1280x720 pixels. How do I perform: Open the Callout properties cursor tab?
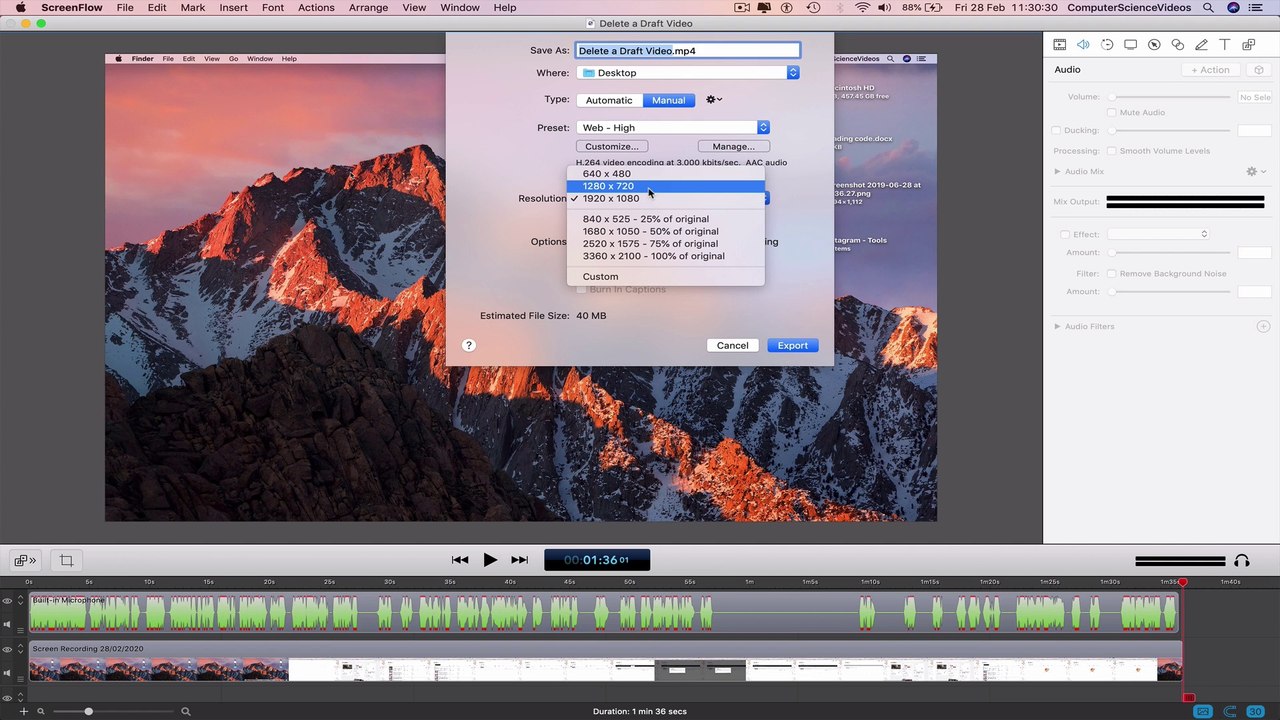tap(1154, 45)
